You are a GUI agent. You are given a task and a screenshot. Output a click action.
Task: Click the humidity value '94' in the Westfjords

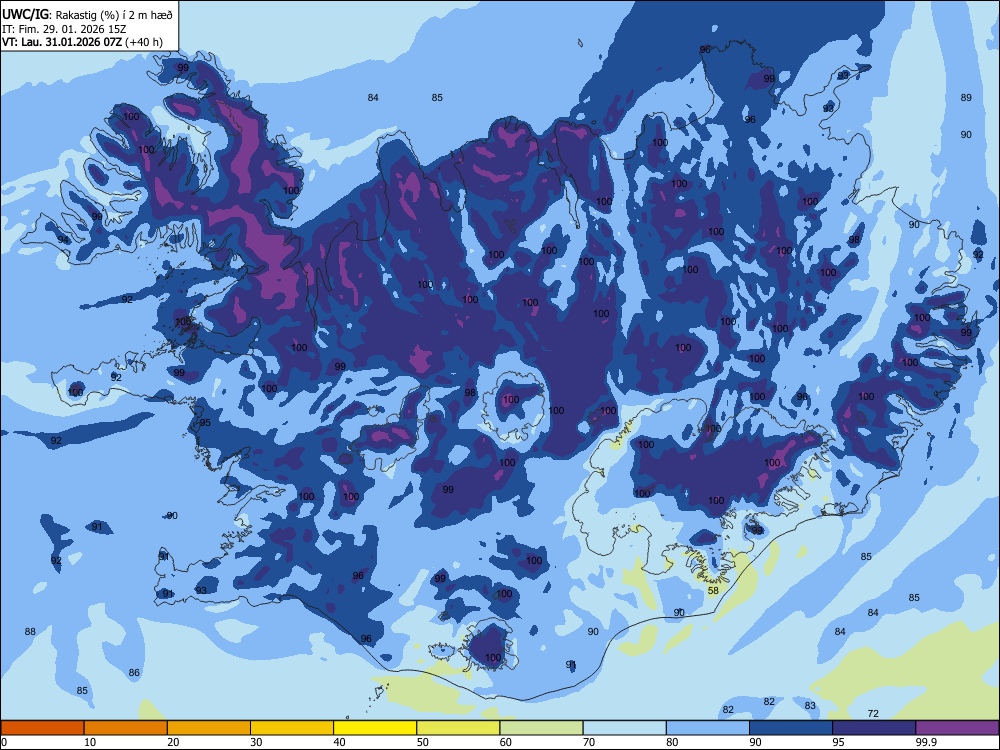(62, 240)
